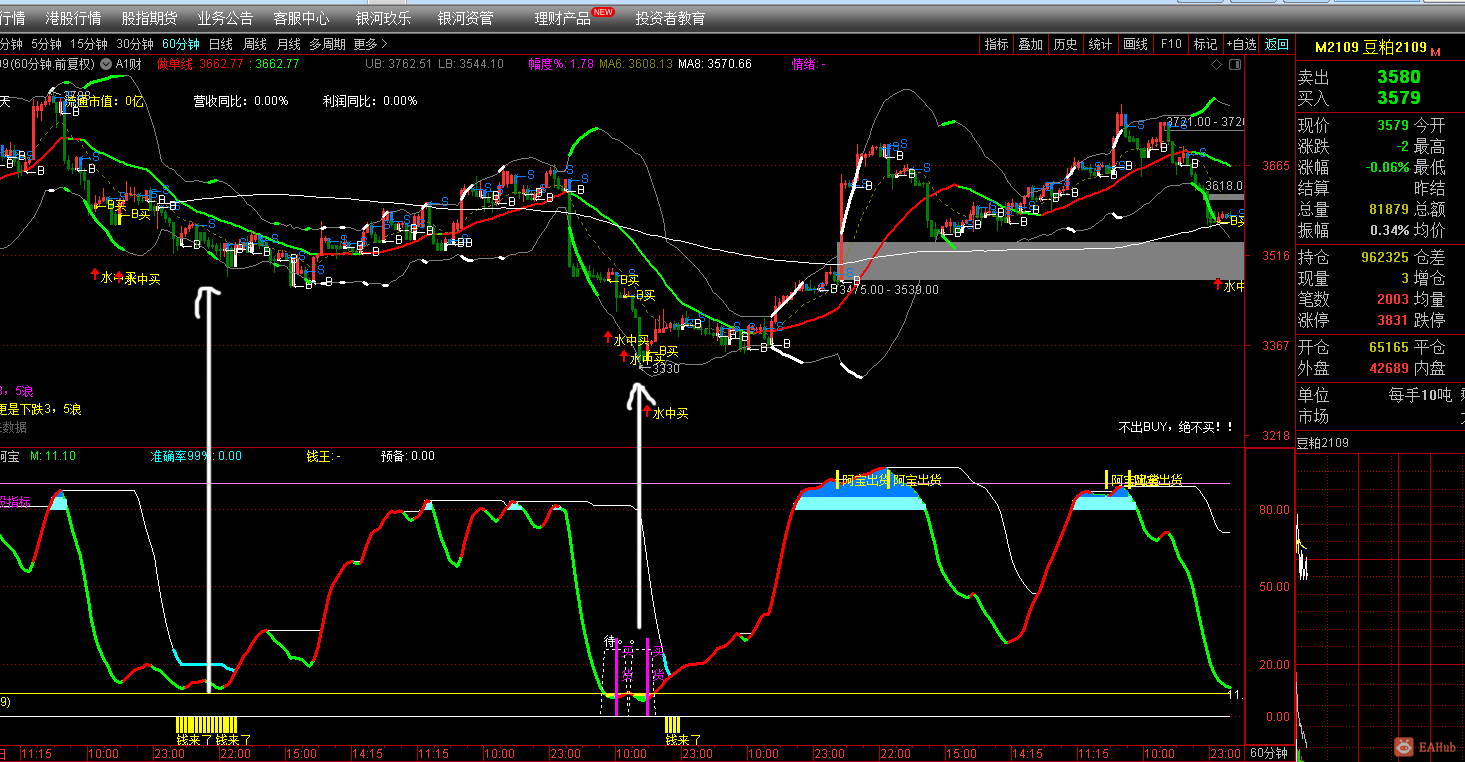
Task: Open the 业务公告 menu
Action: click(225, 18)
